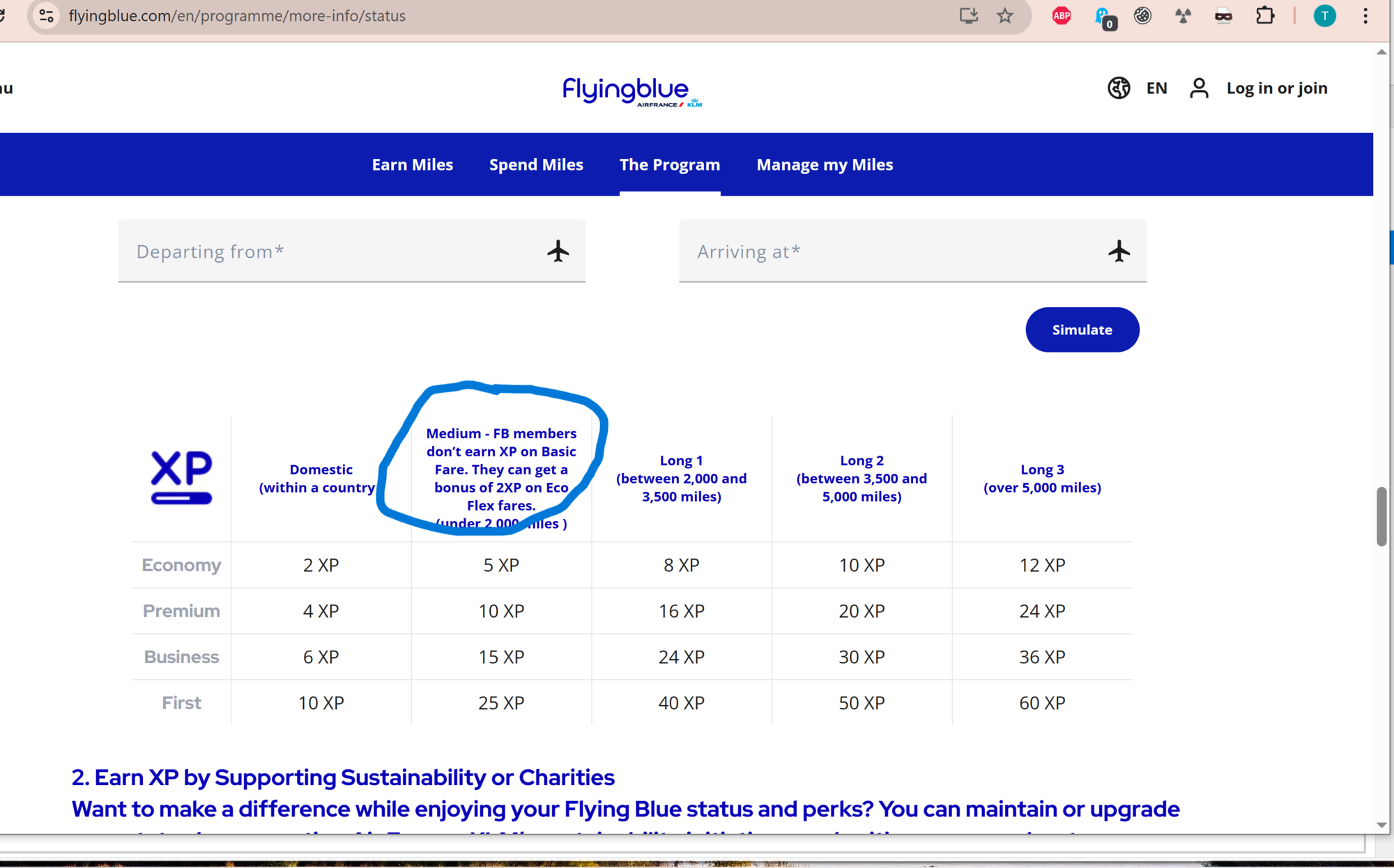
Task: Click the user profile icon
Action: (x=1199, y=88)
